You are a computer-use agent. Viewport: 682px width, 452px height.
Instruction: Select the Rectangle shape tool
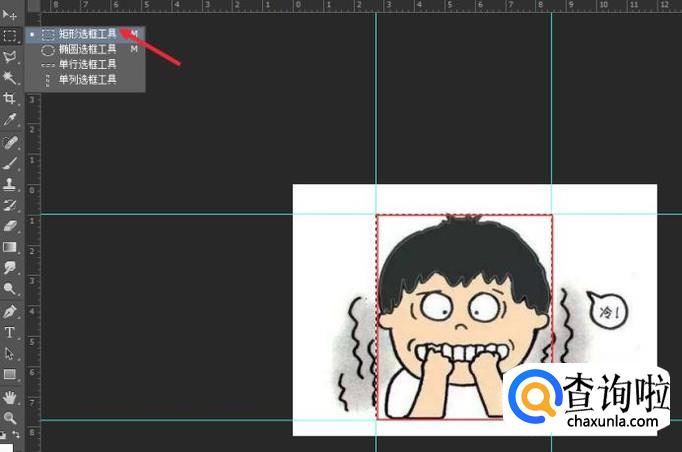click(10, 374)
